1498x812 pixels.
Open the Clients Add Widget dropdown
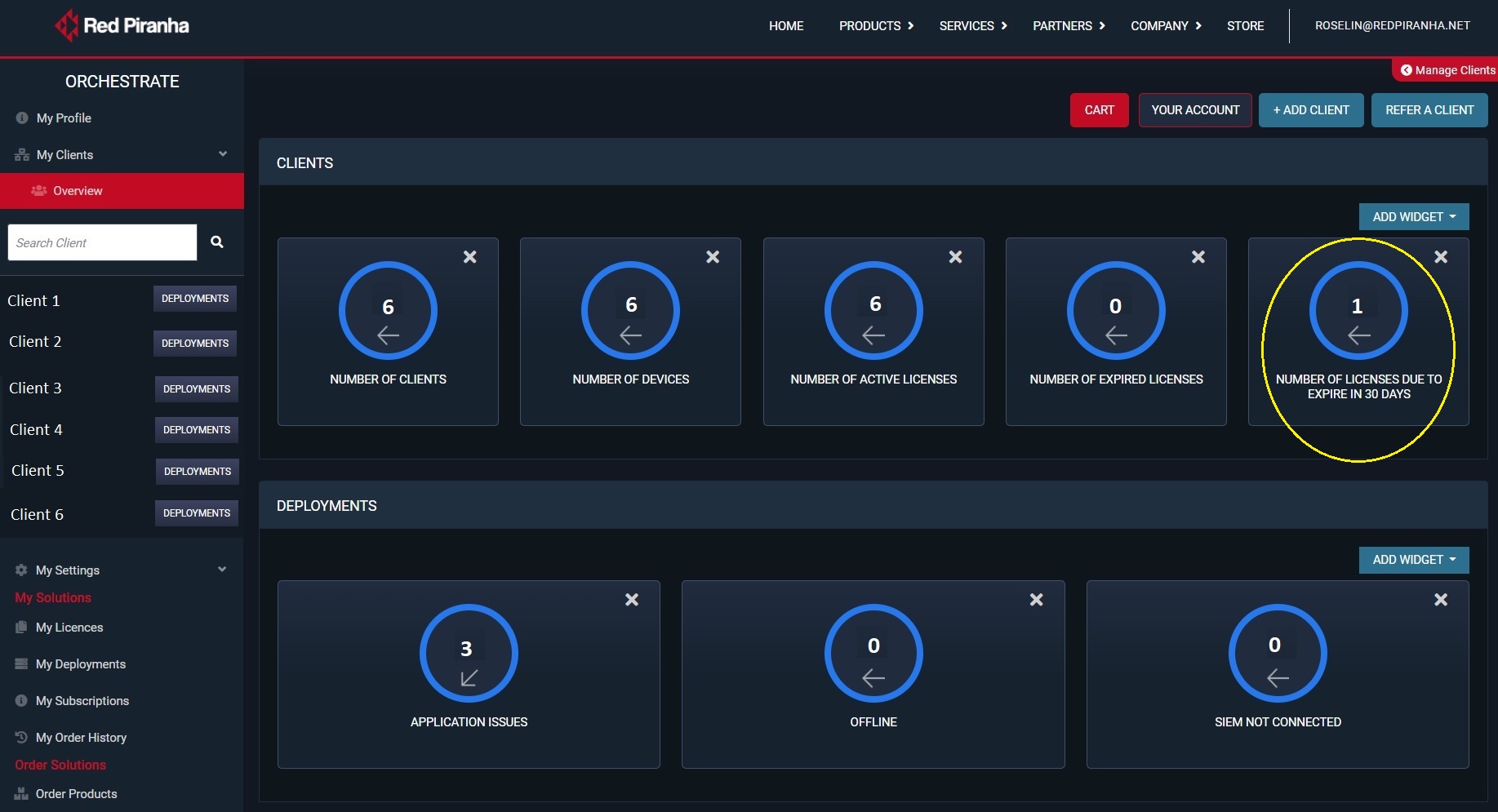click(x=1414, y=217)
